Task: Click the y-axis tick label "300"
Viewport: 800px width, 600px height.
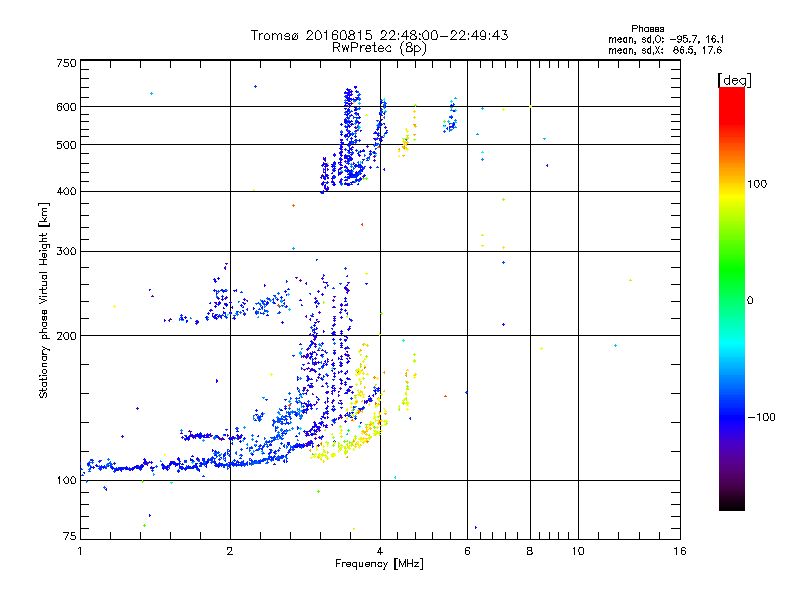Action: (x=66, y=251)
